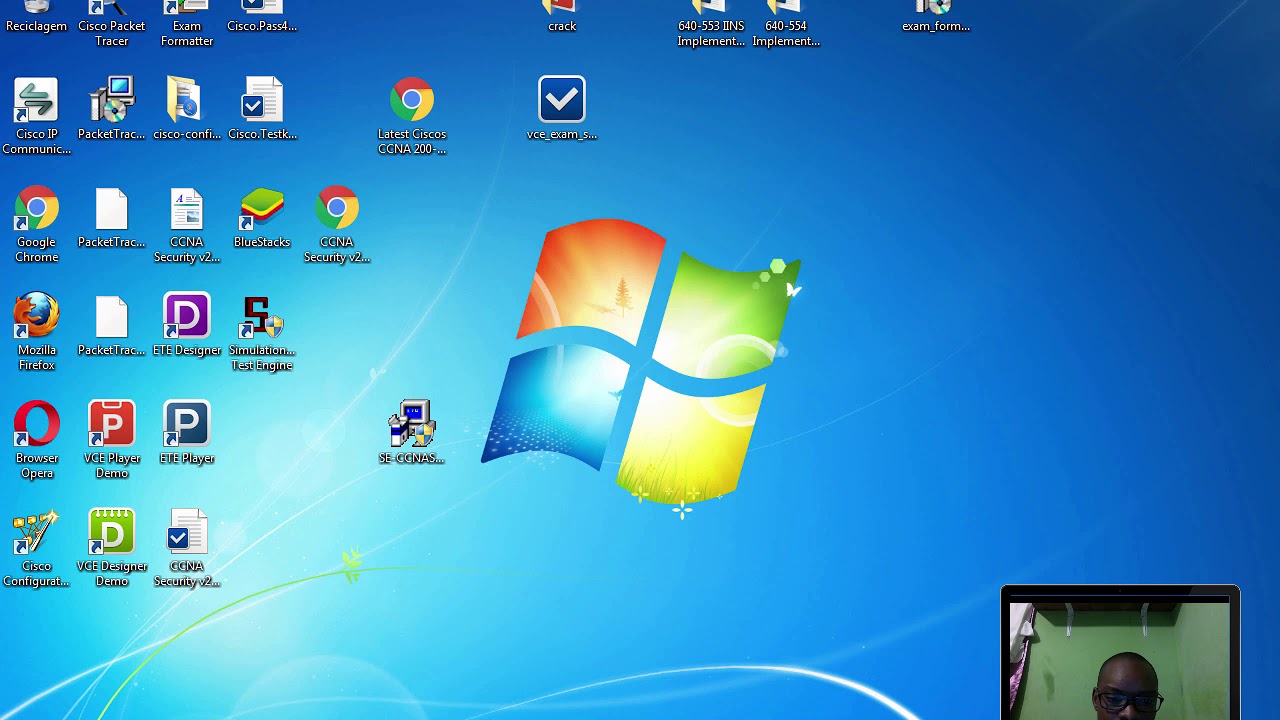Image resolution: width=1280 pixels, height=720 pixels.
Task: Launch Simulation Test Engine
Action: tap(262, 332)
